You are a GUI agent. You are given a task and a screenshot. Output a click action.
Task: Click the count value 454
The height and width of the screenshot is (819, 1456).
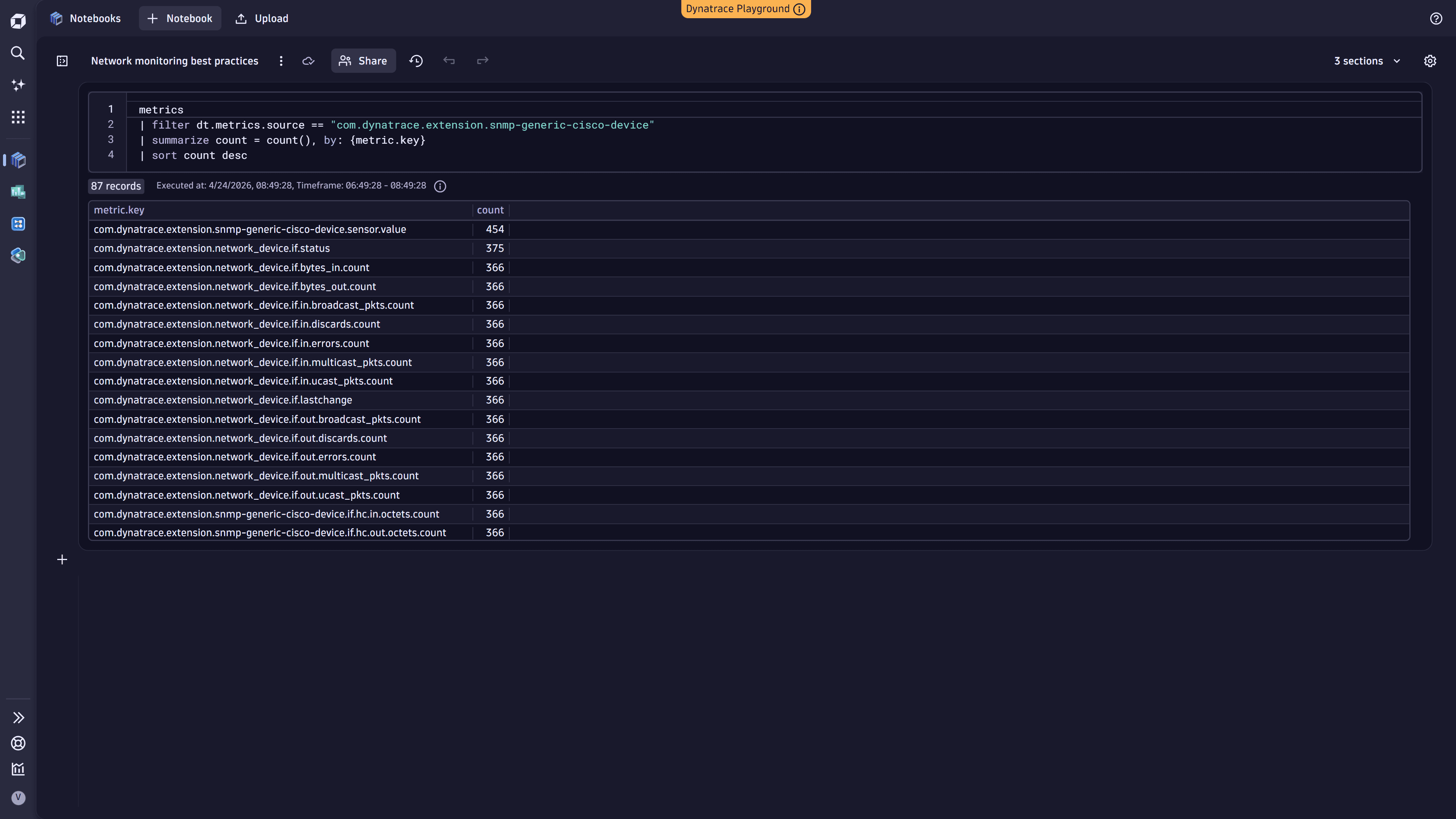point(494,229)
